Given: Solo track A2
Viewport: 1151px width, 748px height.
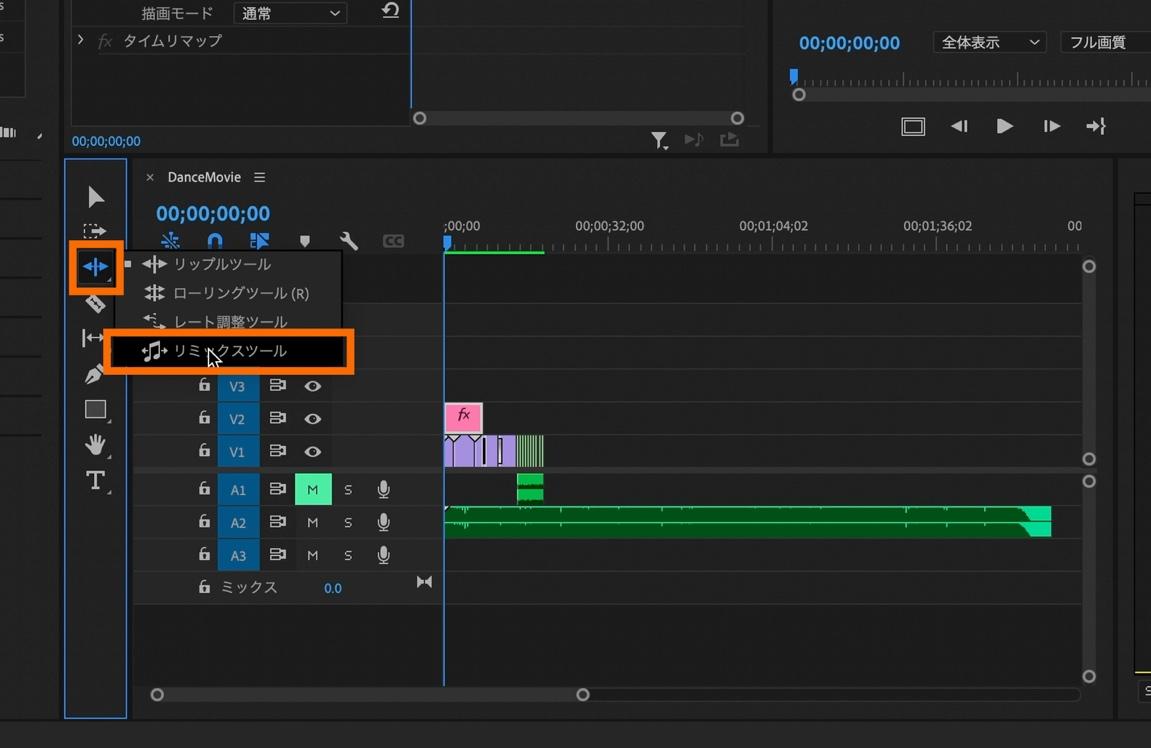Looking at the screenshot, I should pos(348,523).
